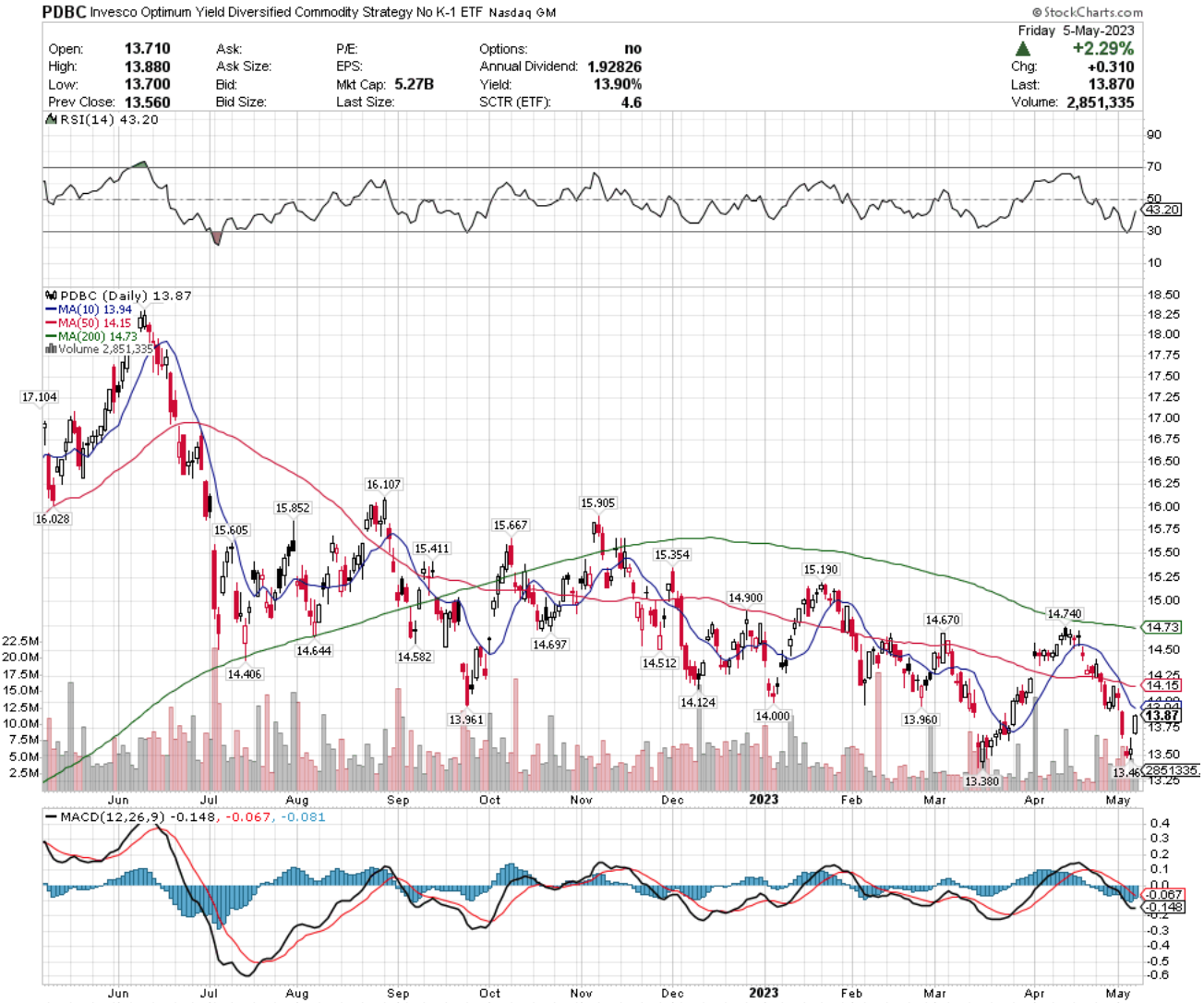The height and width of the screenshot is (1003, 1204).
Task: Click the Options value no
Action: coord(633,48)
